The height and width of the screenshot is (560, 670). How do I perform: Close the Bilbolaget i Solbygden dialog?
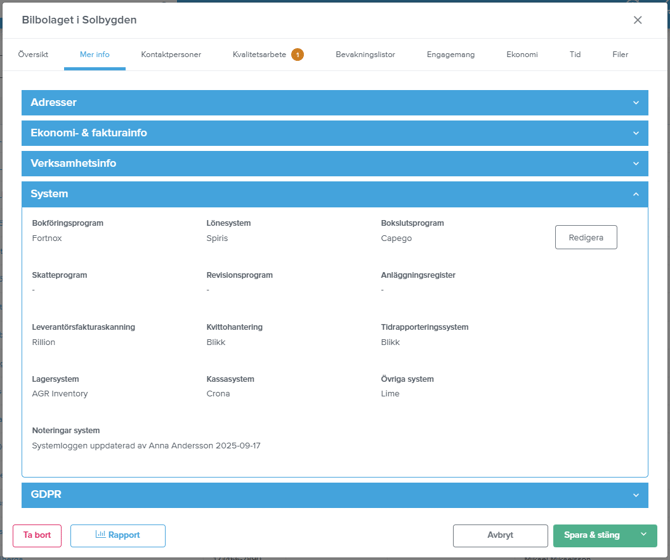638,20
